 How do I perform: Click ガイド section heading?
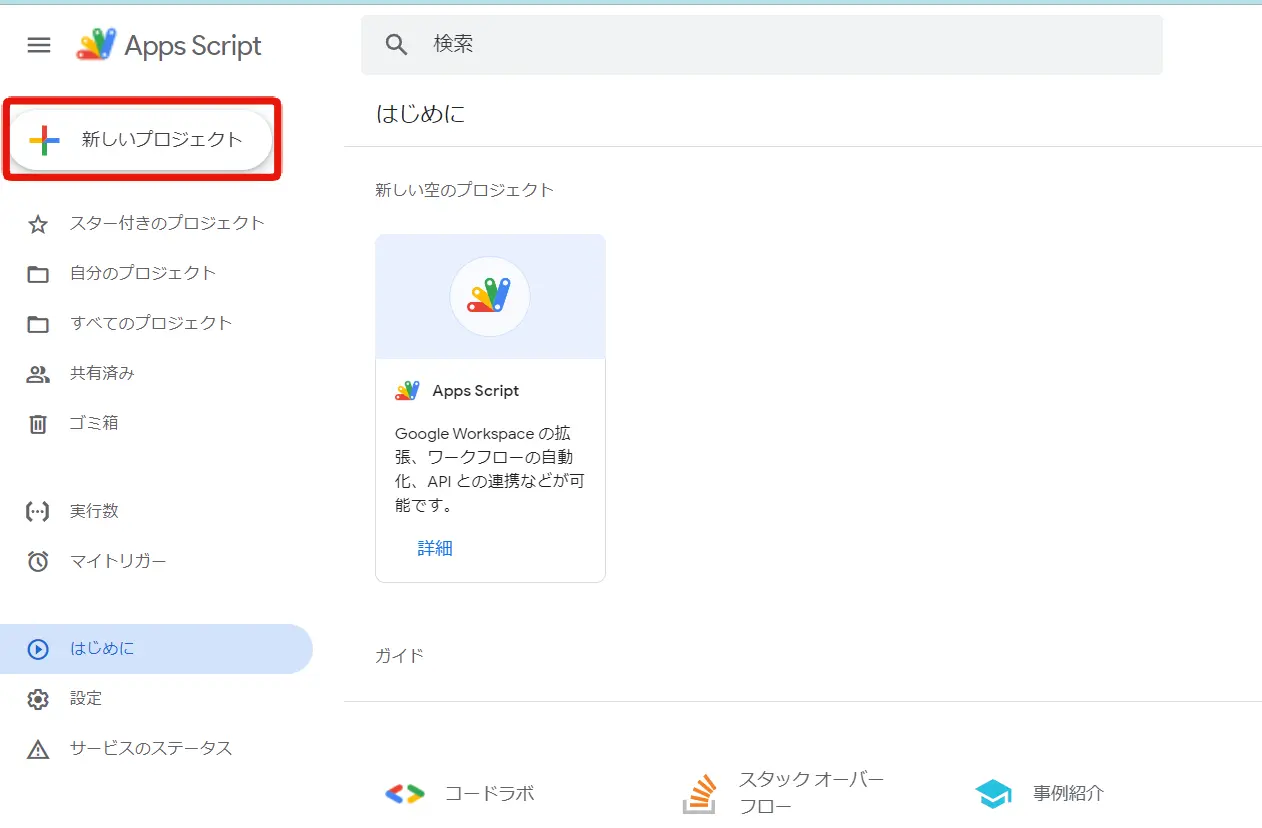[400, 656]
